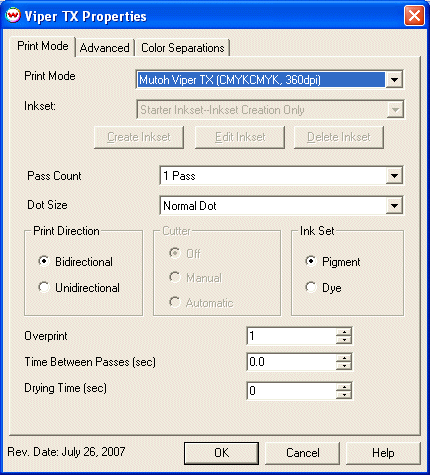Increase the Overprint value with up arrow
The image size is (430, 475).
(344, 332)
